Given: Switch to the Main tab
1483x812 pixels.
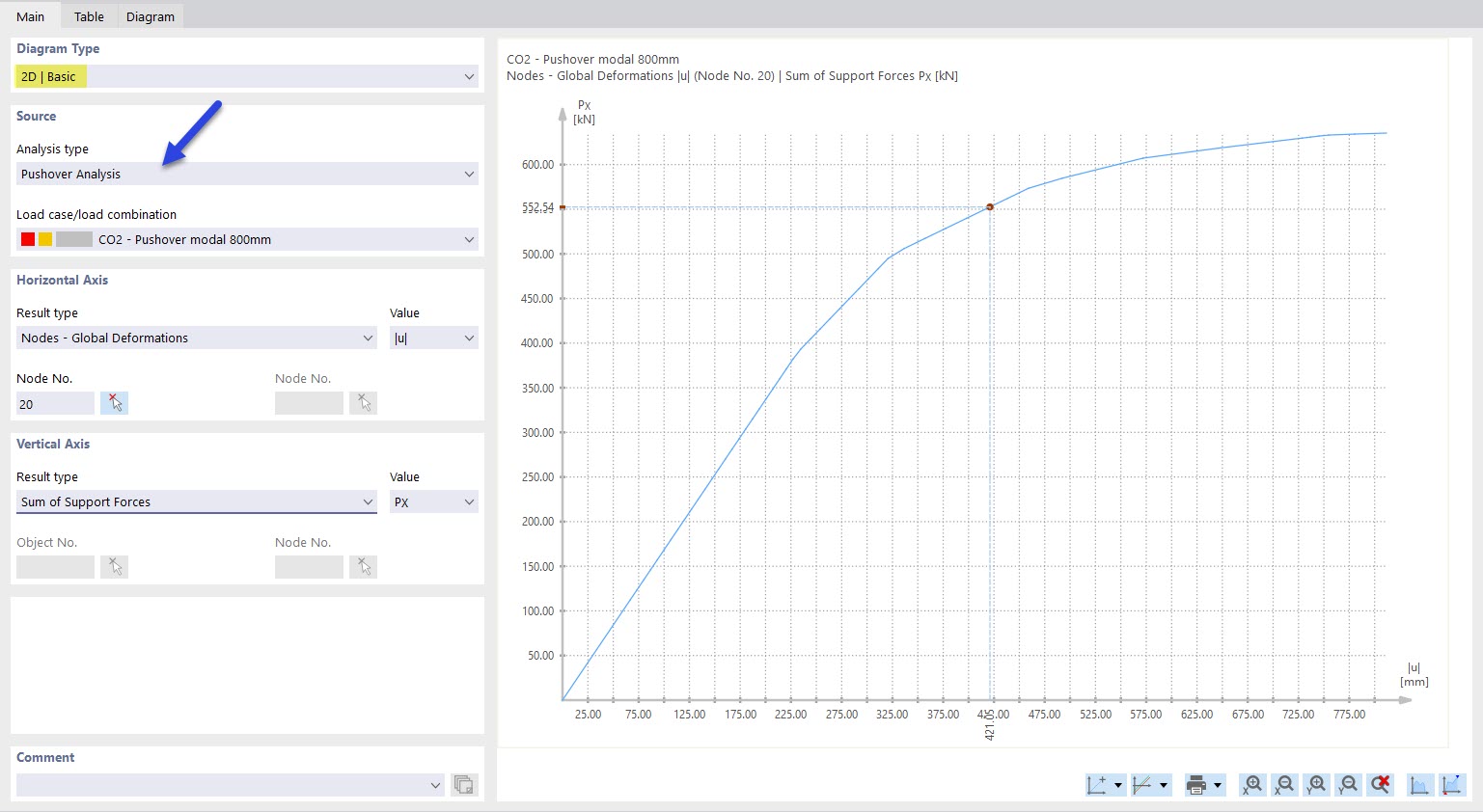Looking at the screenshot, I should (30, 16).
